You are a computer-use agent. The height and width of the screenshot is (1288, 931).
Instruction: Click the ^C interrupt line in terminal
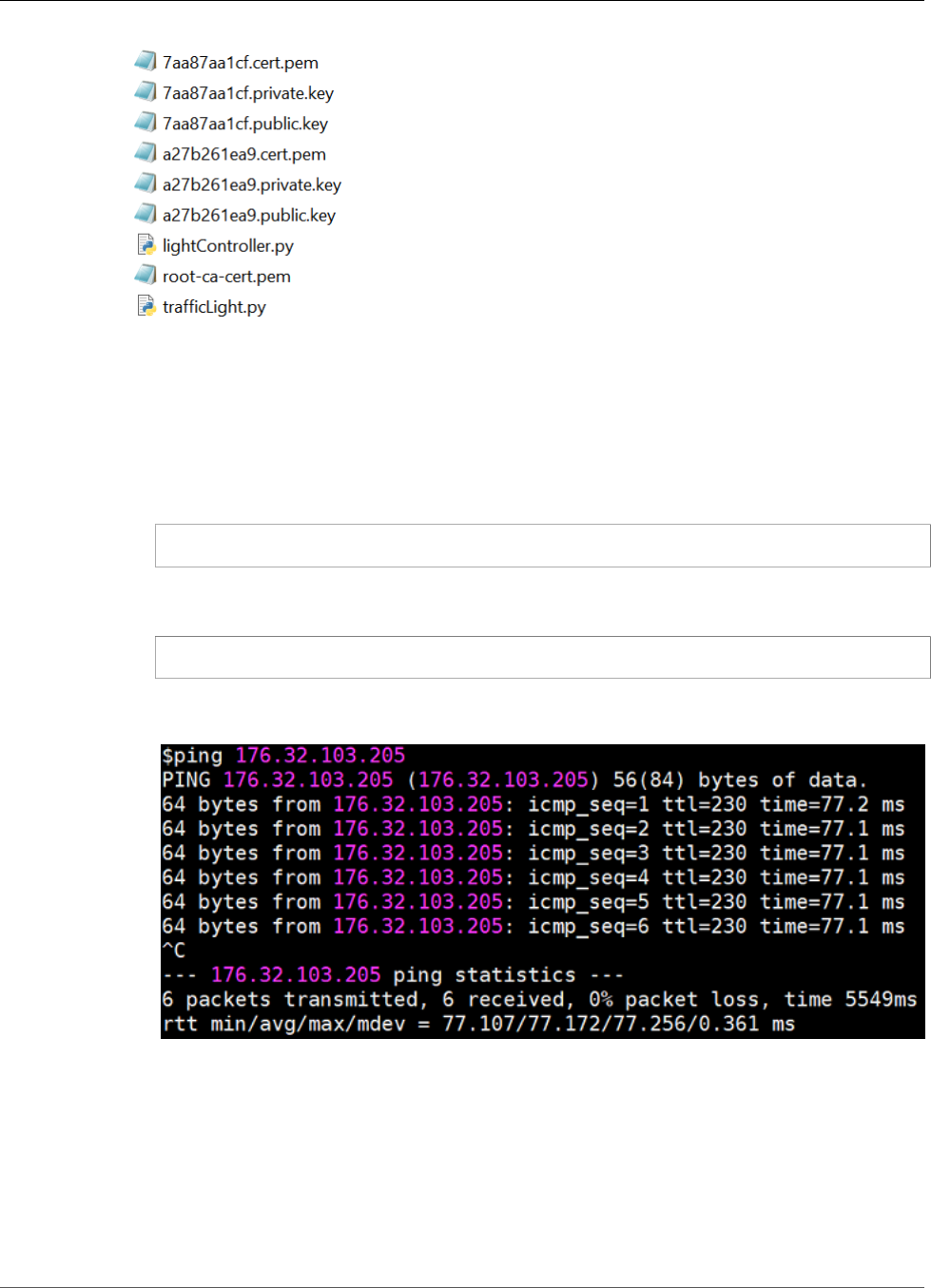coord(174,951)
